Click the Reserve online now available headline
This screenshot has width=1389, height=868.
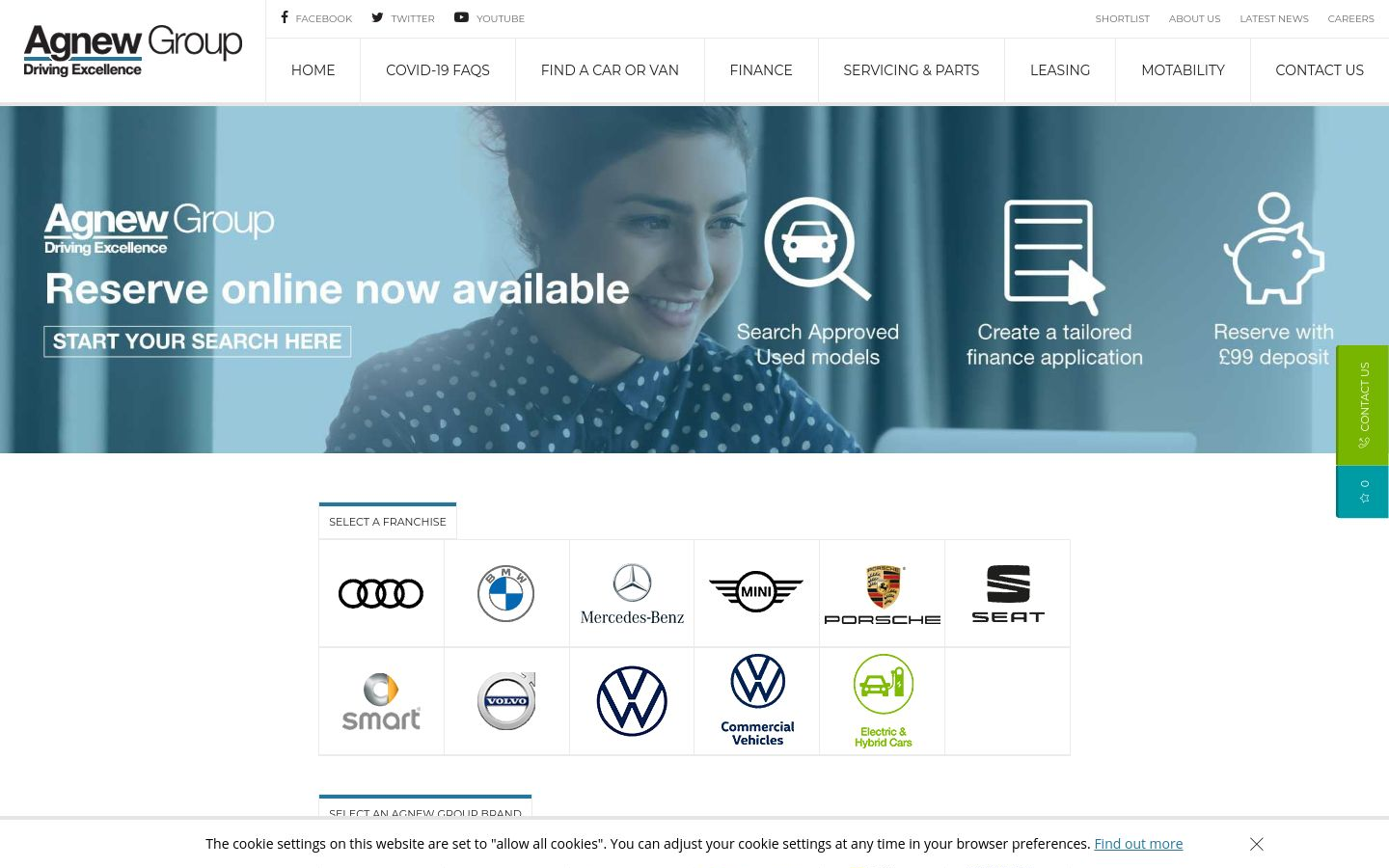(x=337, y=289)
